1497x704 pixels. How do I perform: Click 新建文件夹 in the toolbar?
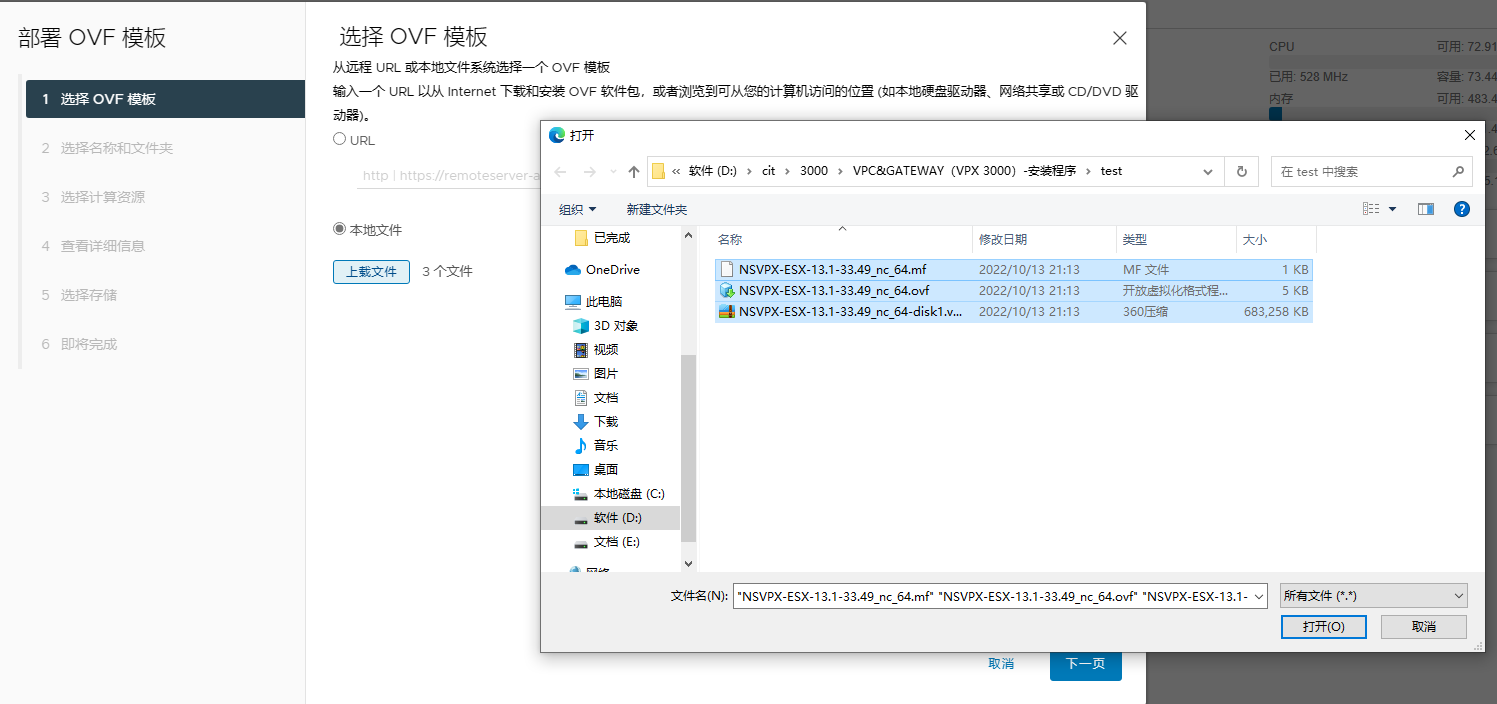click(x=656, y=210)
